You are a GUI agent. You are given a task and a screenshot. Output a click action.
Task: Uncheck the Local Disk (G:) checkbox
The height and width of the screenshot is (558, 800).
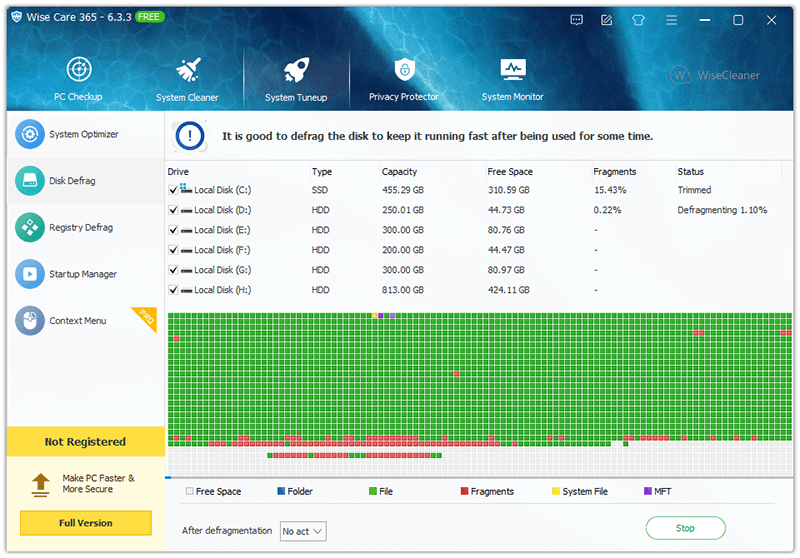click(x=173, y=270)
